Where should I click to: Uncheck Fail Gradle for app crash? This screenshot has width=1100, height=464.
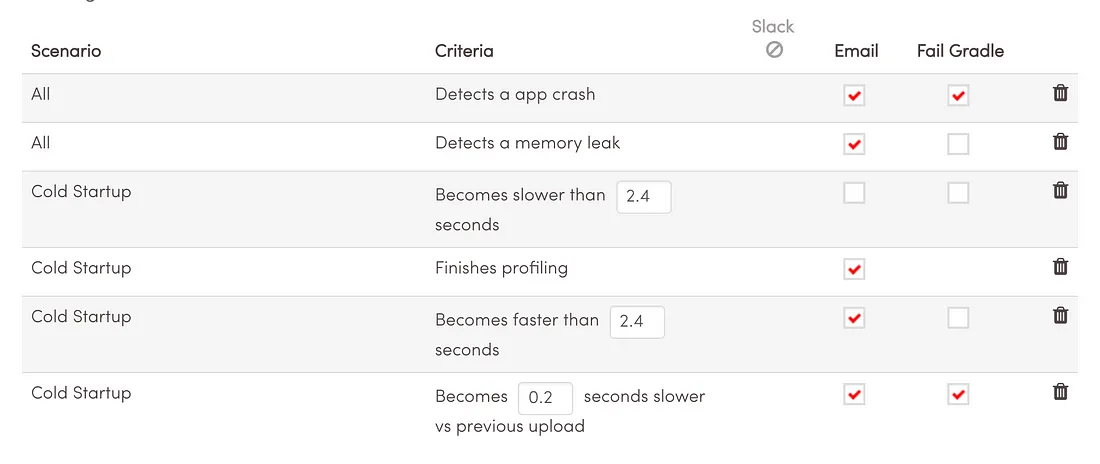[958, 95]
